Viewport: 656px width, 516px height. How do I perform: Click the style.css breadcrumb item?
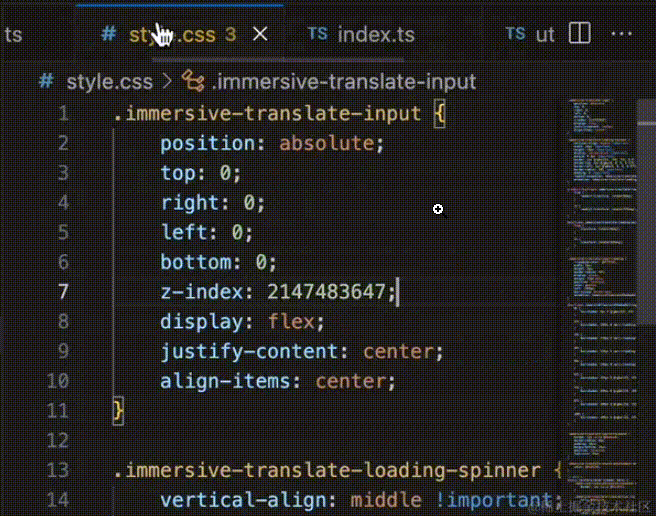(109, 82)
